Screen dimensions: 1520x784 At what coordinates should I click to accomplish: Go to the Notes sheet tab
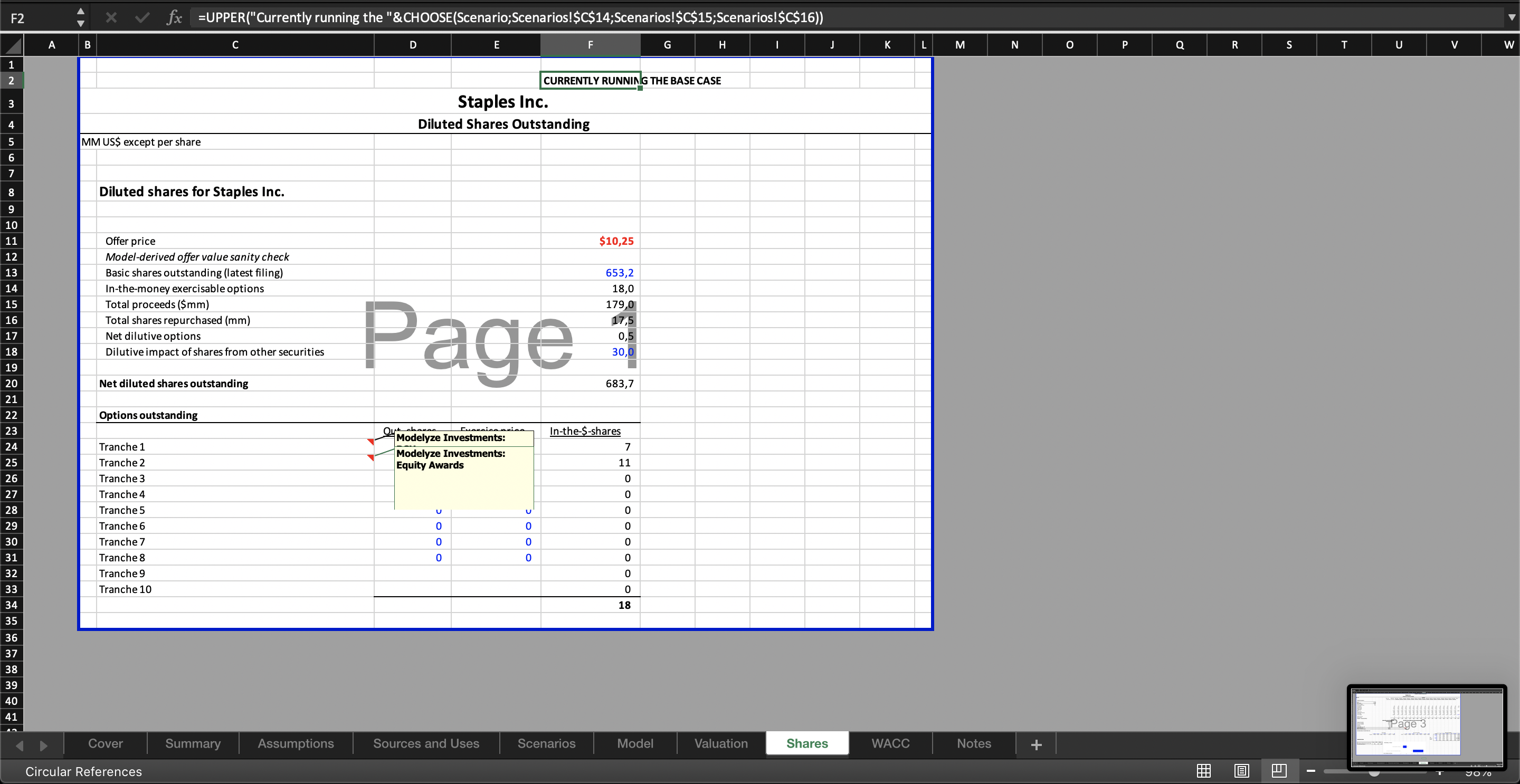[974, 743]
